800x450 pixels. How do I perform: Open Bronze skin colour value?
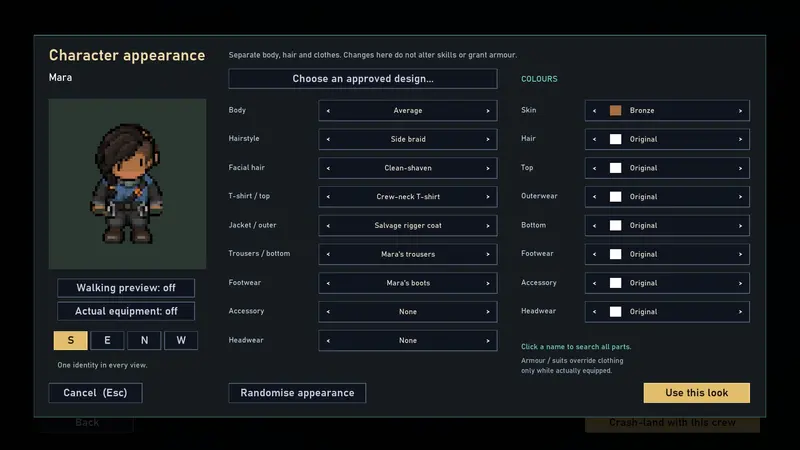tap(642, 111)
